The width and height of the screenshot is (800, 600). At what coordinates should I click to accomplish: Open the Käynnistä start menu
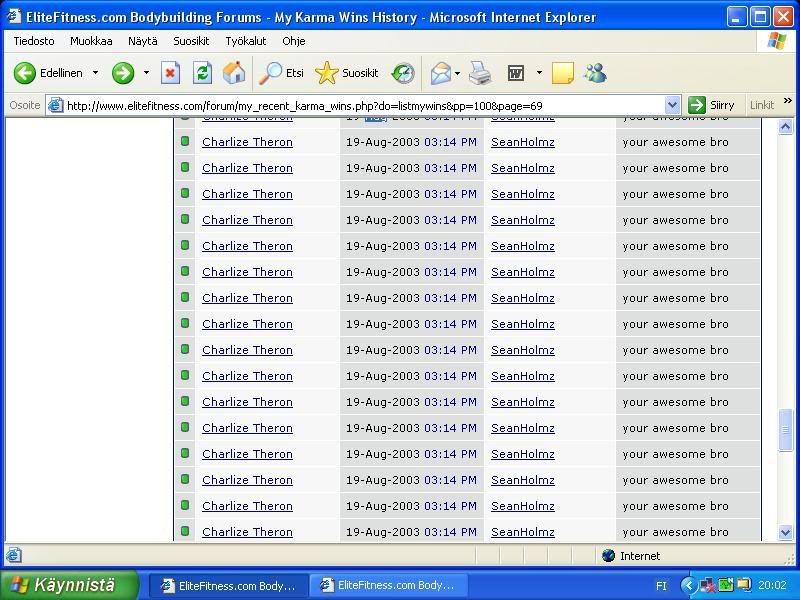(x=68, y=585)
